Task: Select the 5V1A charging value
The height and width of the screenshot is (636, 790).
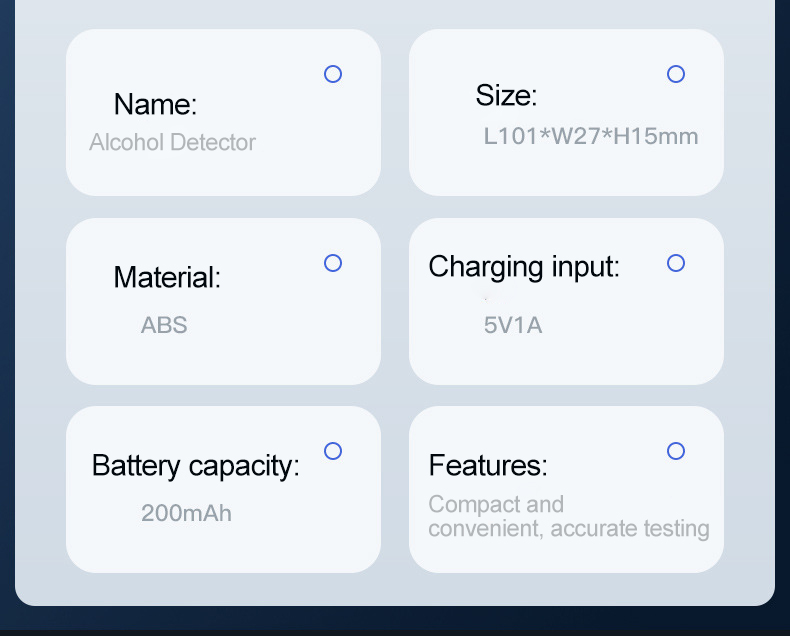Action: click(x=513, y=325)
